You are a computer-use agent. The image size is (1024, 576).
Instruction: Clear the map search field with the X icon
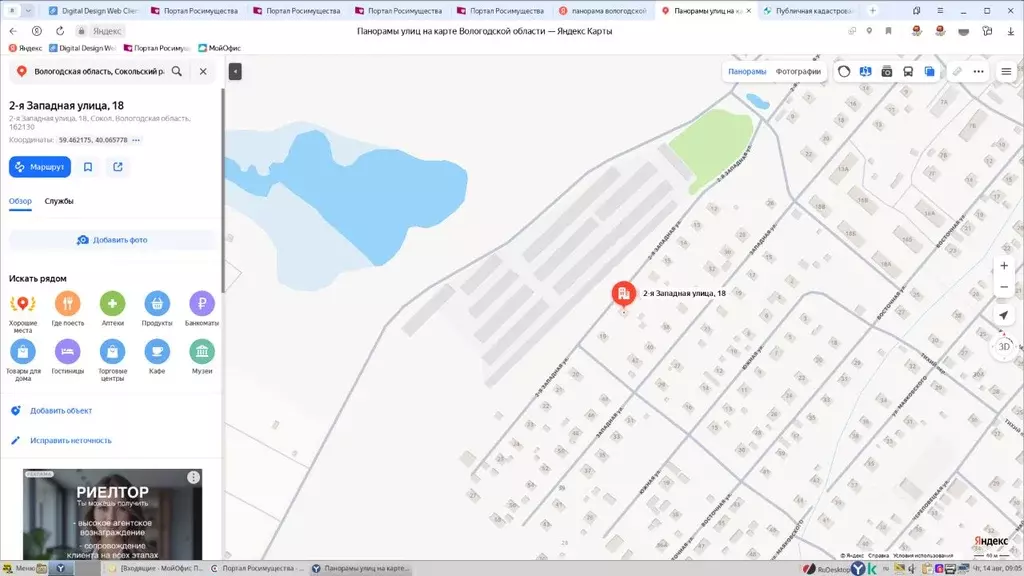[203, 71]
